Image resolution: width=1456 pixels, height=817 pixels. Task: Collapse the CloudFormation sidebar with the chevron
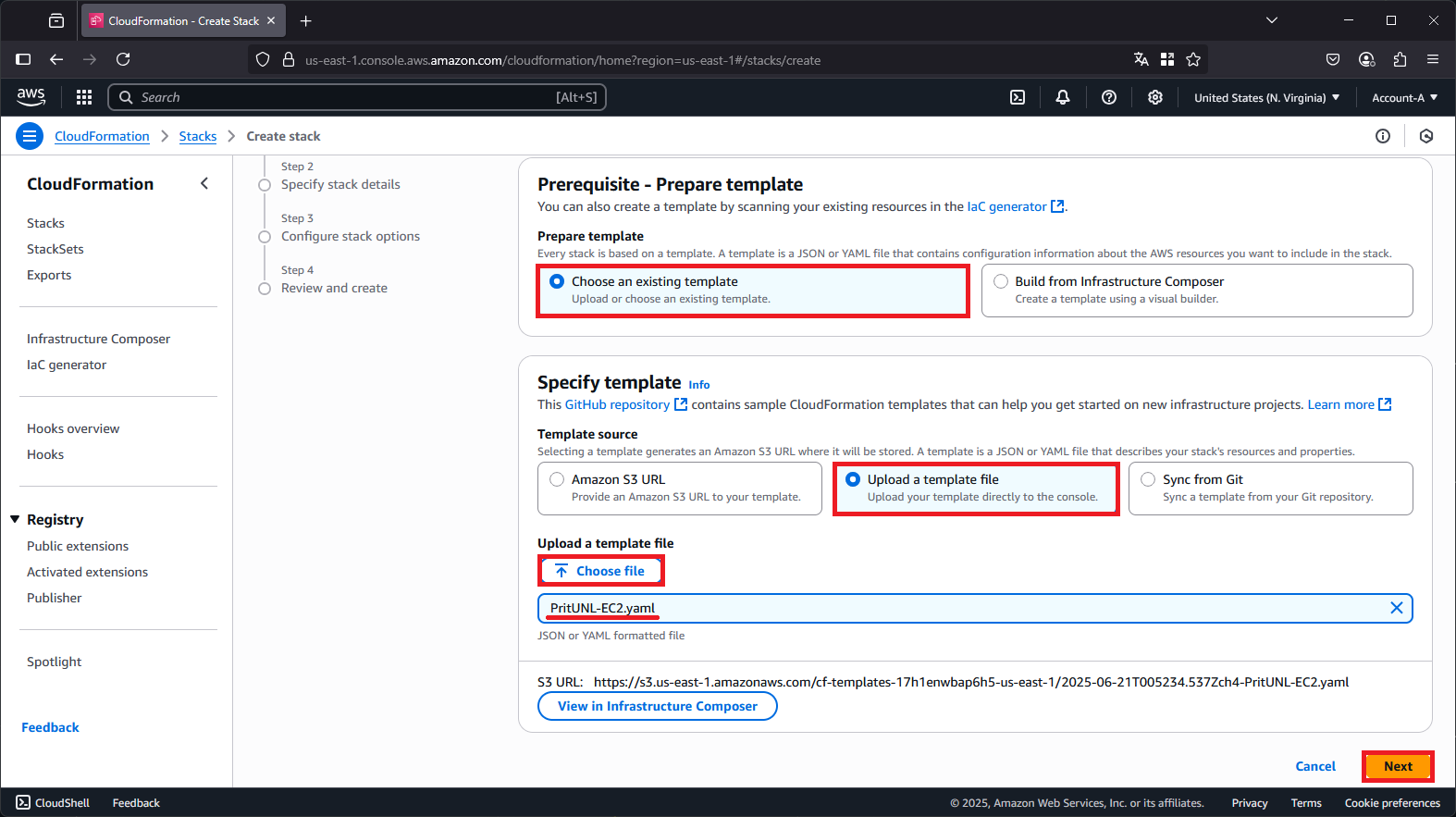[x=204, y=183]
